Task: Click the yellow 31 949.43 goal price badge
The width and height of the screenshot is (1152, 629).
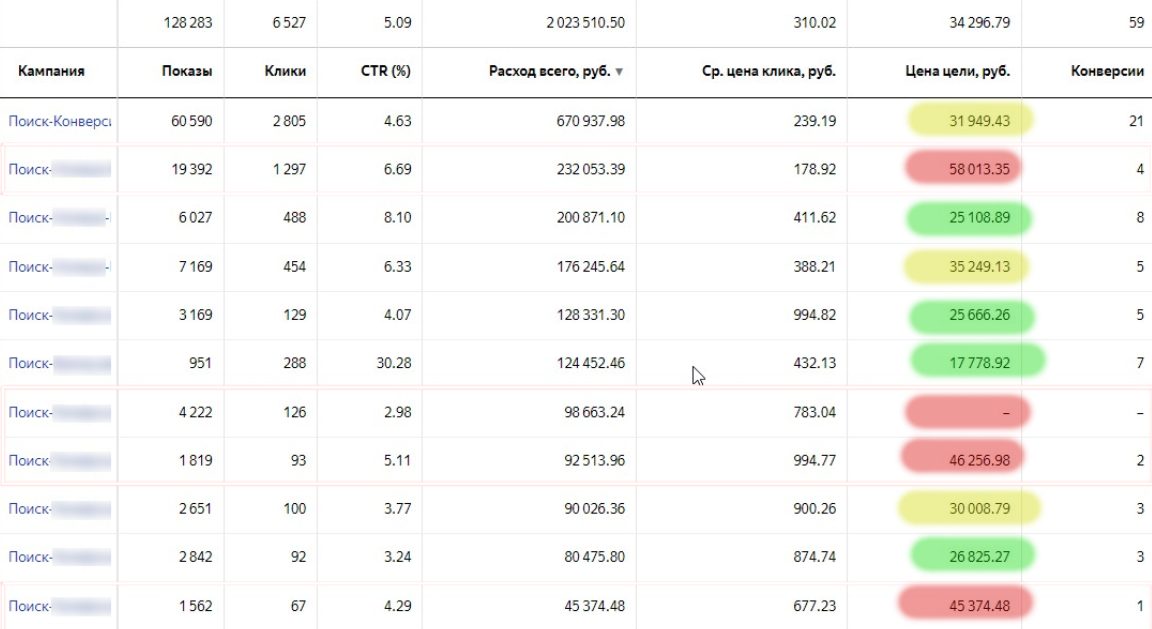Action: tap(970, 121)
